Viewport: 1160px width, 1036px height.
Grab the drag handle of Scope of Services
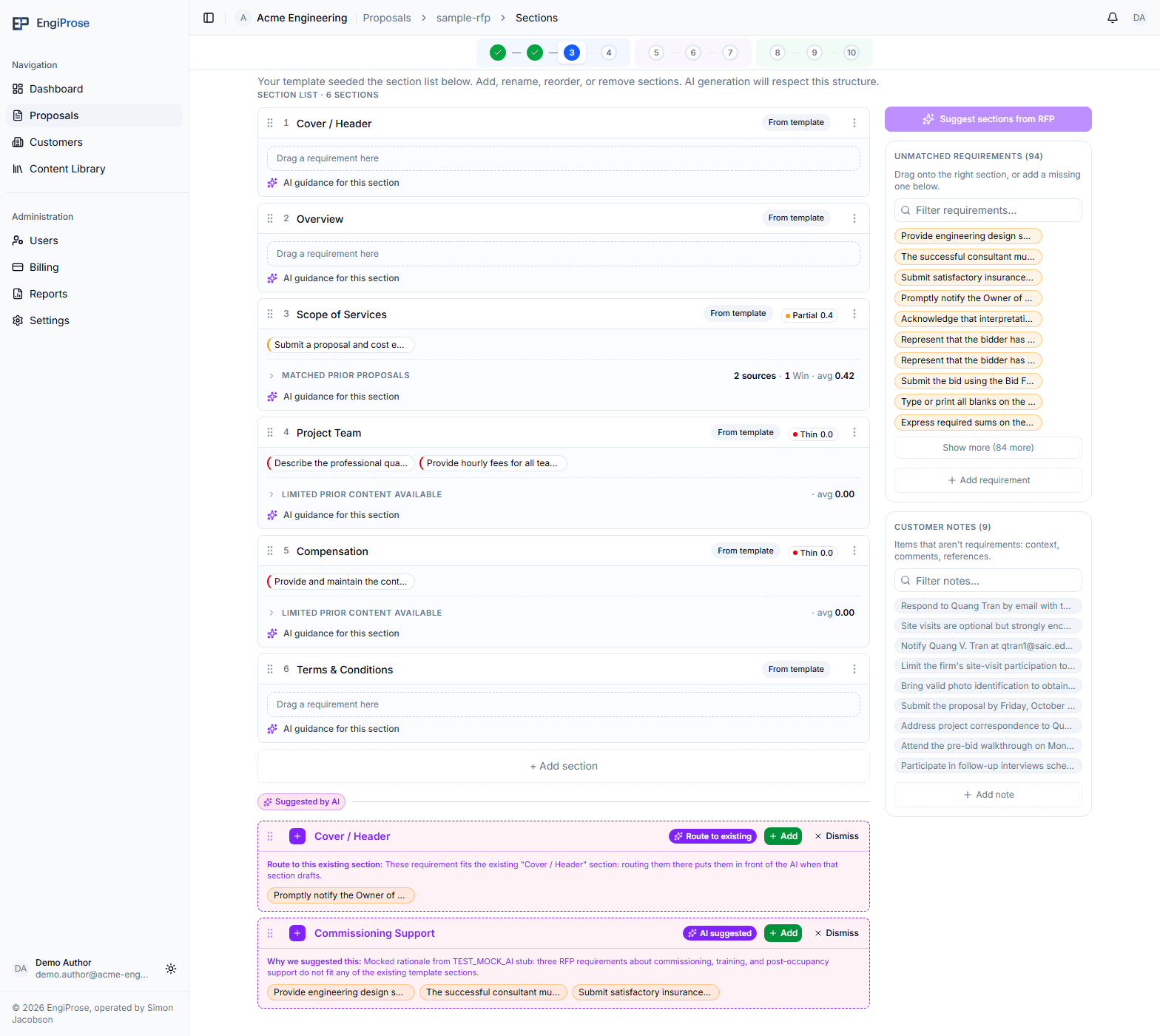(x=270, y=314)
